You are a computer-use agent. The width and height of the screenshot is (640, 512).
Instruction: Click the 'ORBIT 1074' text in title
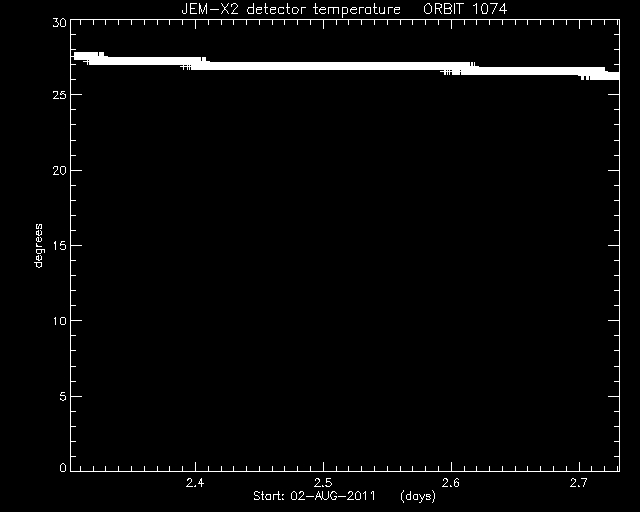tap(465, 9)
